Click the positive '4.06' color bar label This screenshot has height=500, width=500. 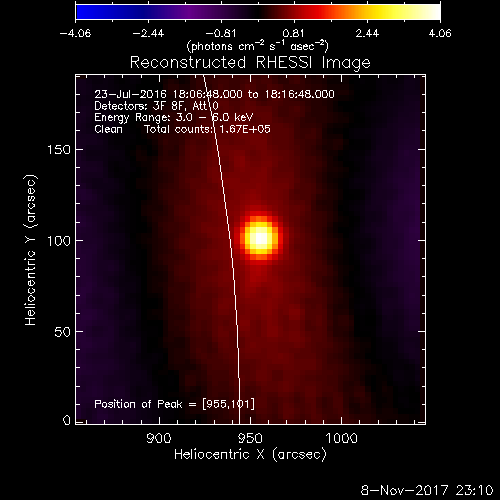coord(440,33)
